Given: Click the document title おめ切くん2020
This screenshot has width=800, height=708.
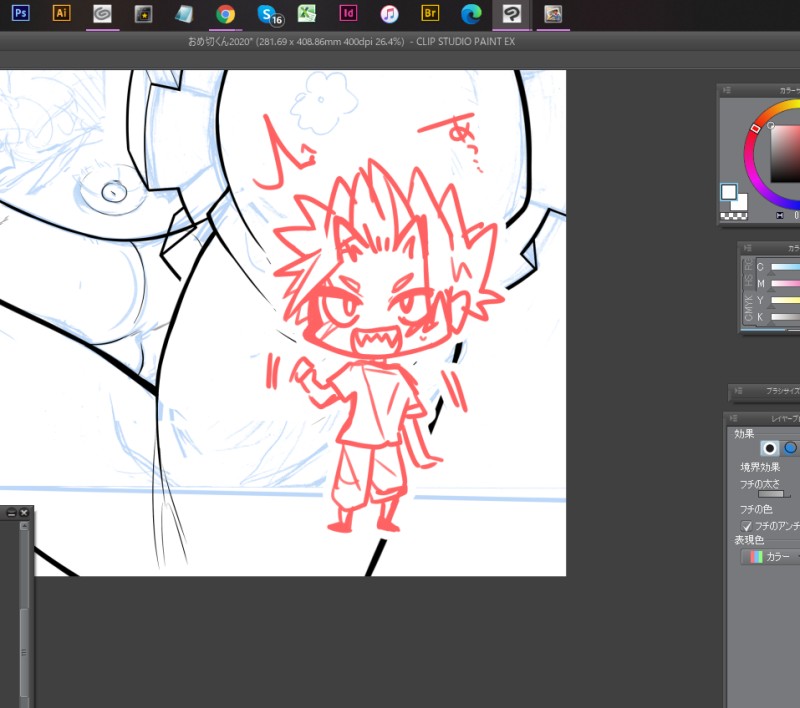Looking at the screenshot, I should pyautogui.click(x=220, y=42).
